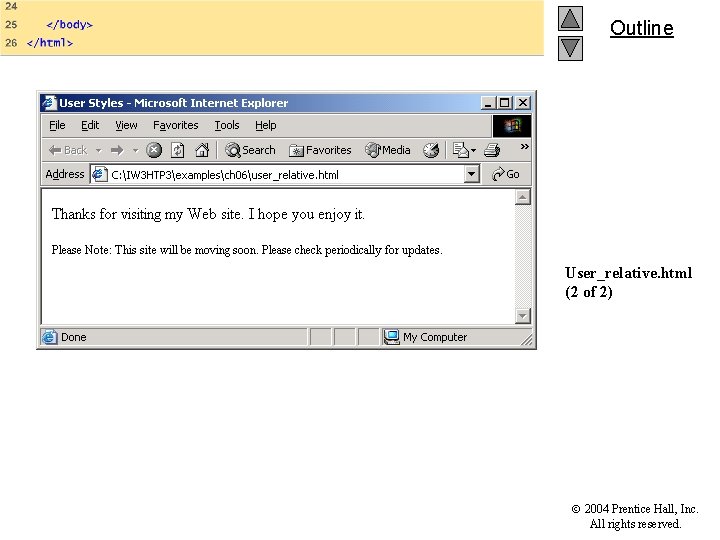
Task: Click the Stop loading icon
Action: click(x=154, y=150)
